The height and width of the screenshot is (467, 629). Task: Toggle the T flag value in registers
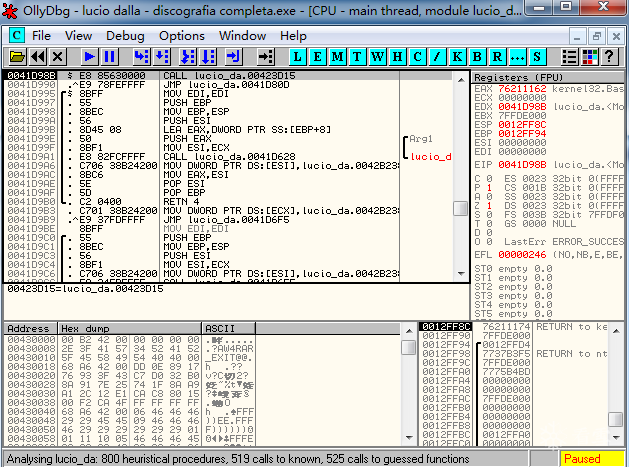[x=489, y=223]
